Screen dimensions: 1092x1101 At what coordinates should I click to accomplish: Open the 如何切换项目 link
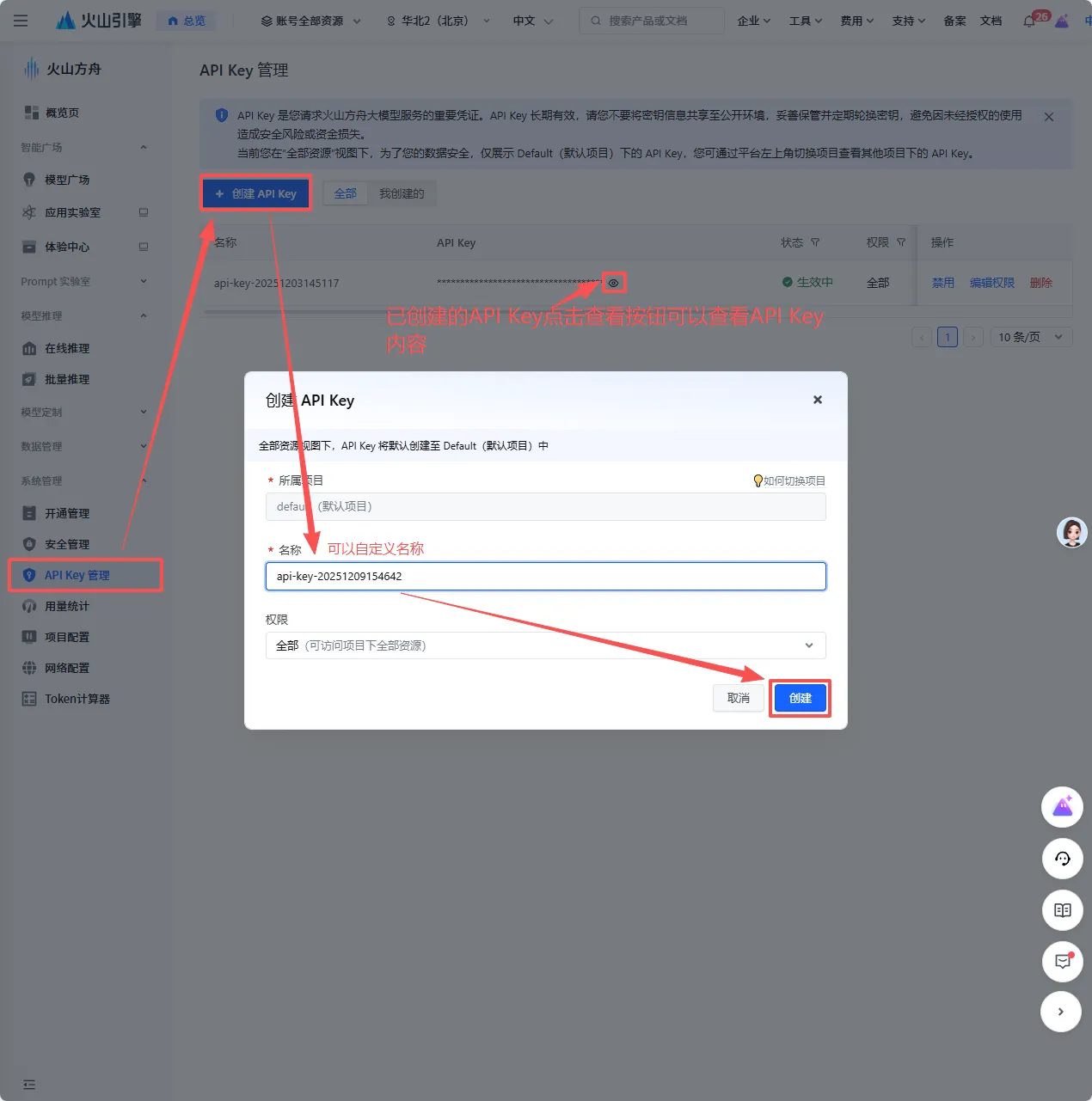coord(788,480)
